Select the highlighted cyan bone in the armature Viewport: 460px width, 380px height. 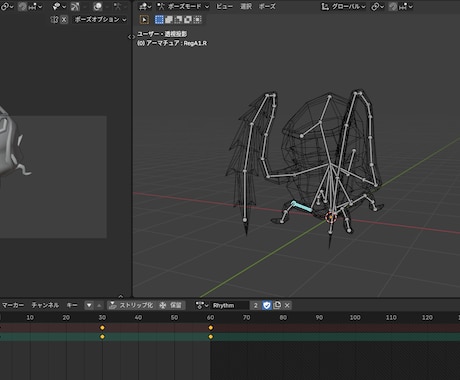(x=302, y=206)
